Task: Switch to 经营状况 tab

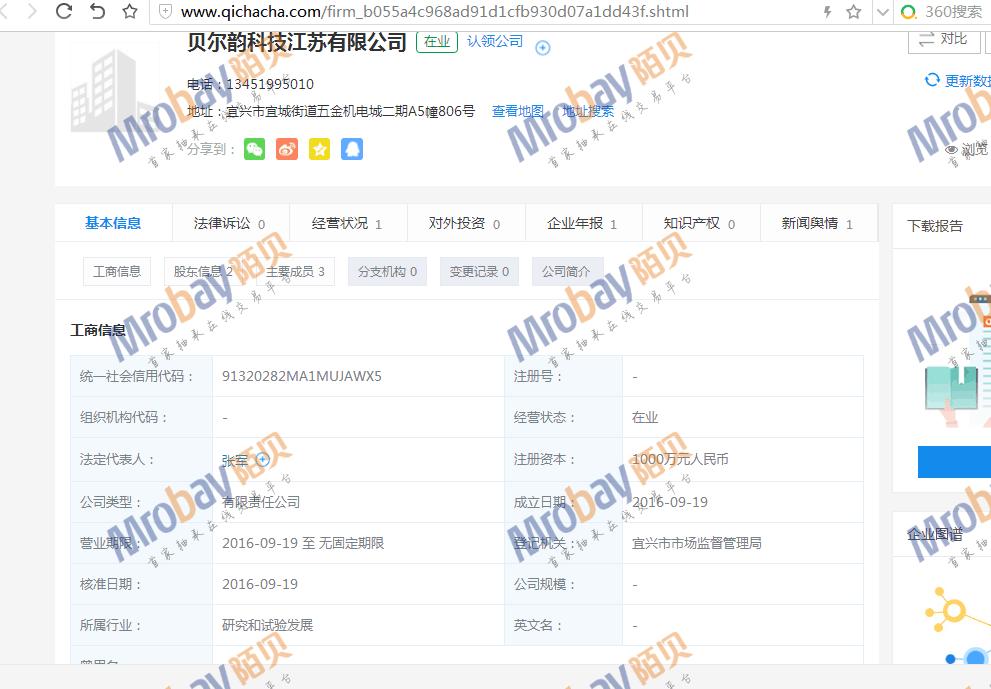Action: click(x=346, y=224)
